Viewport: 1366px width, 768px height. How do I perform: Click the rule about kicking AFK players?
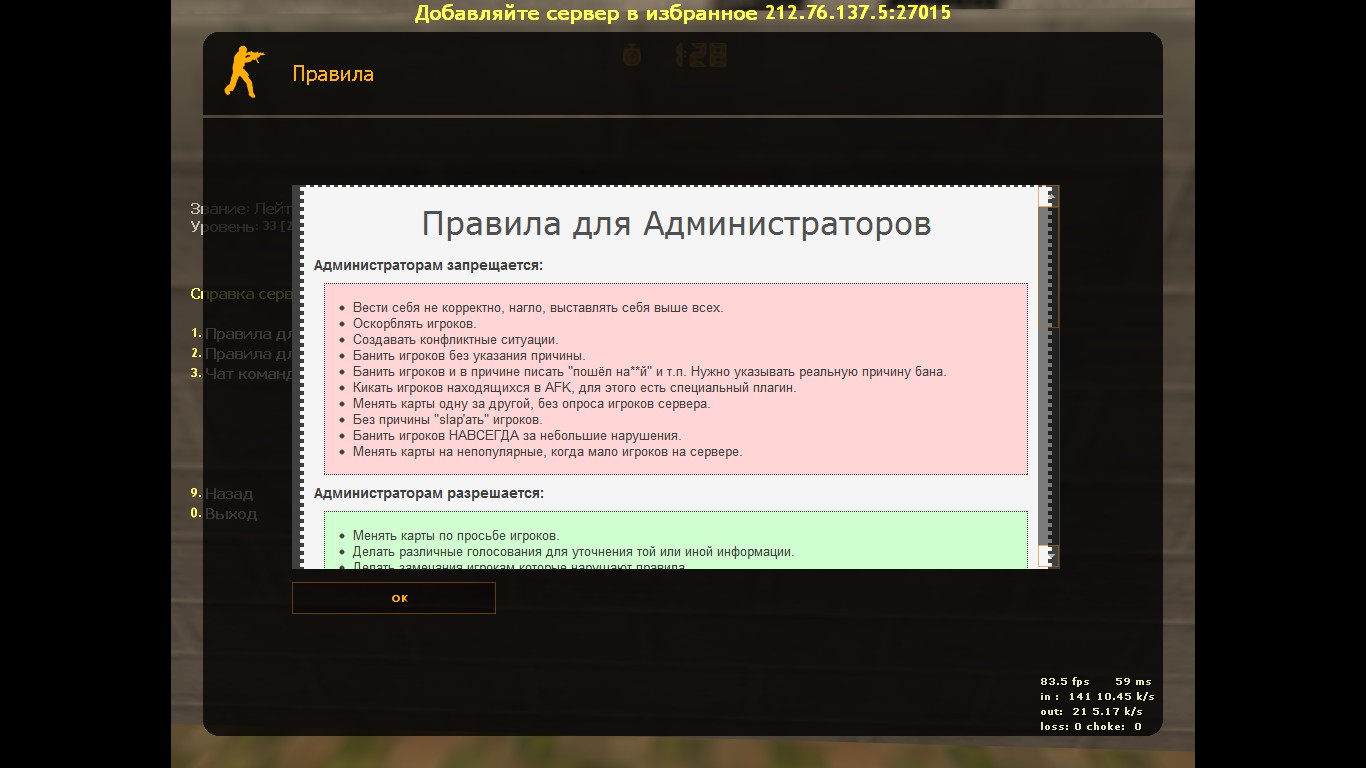575,388
